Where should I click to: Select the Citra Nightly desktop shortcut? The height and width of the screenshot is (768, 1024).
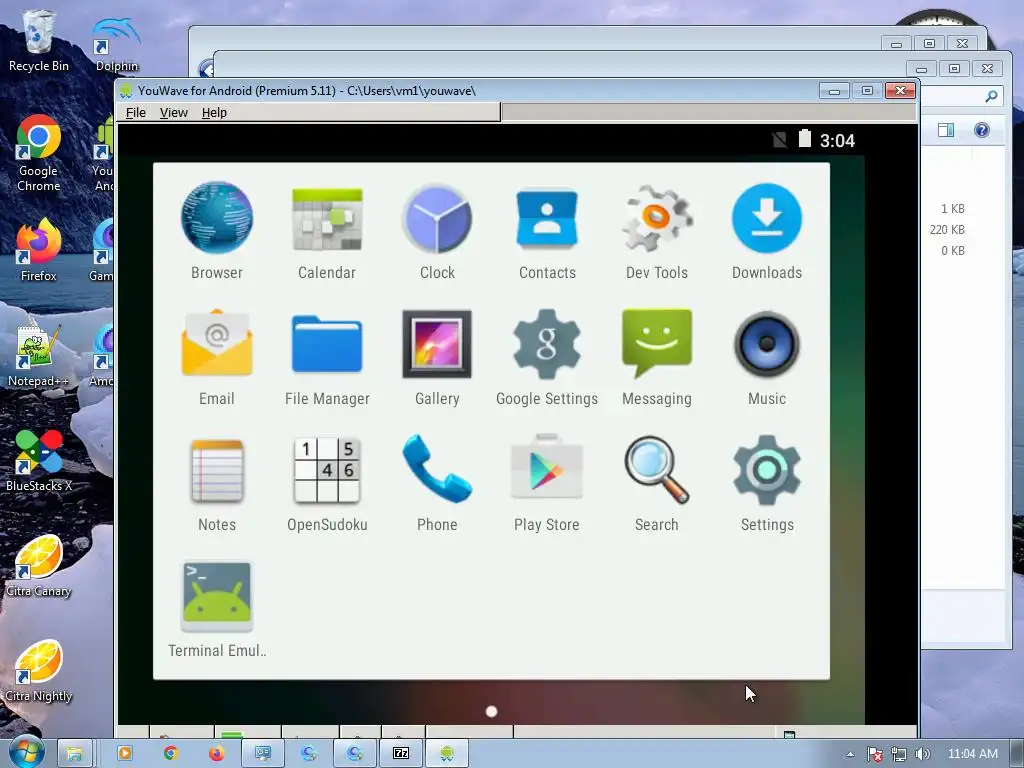click(x=39, y=671)
